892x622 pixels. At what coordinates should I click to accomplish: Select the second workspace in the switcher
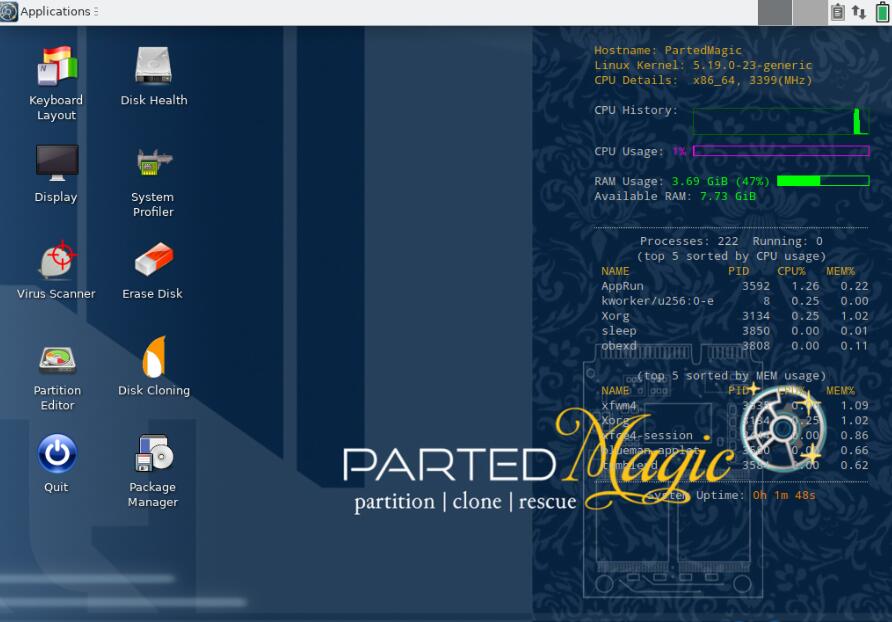810,11
